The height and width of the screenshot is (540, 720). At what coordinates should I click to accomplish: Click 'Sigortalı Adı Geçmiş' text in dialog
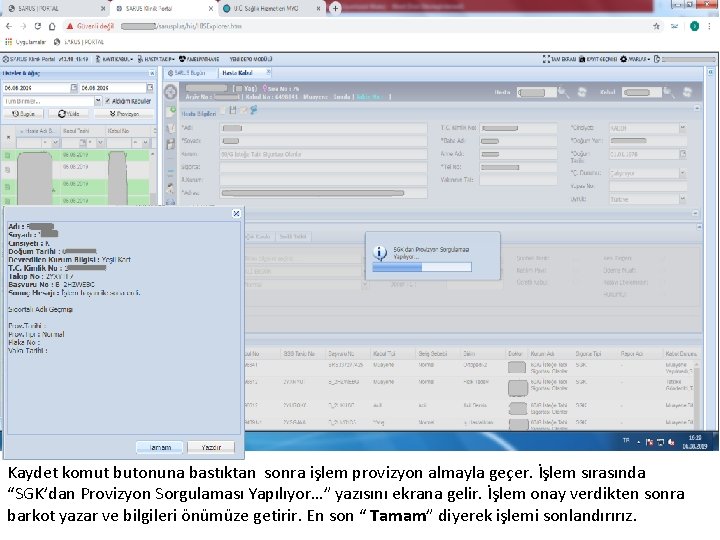(40, 309)
